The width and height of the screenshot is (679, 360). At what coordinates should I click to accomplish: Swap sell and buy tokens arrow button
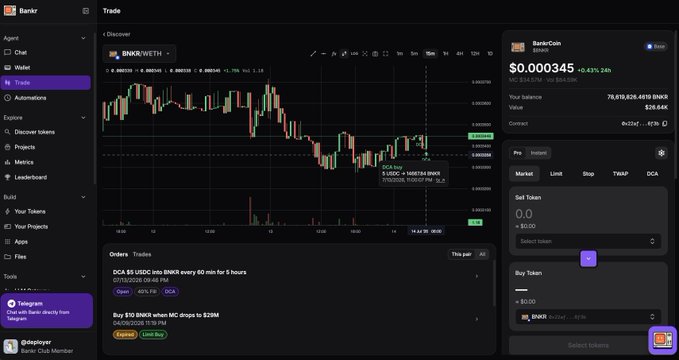coord(588,259)
